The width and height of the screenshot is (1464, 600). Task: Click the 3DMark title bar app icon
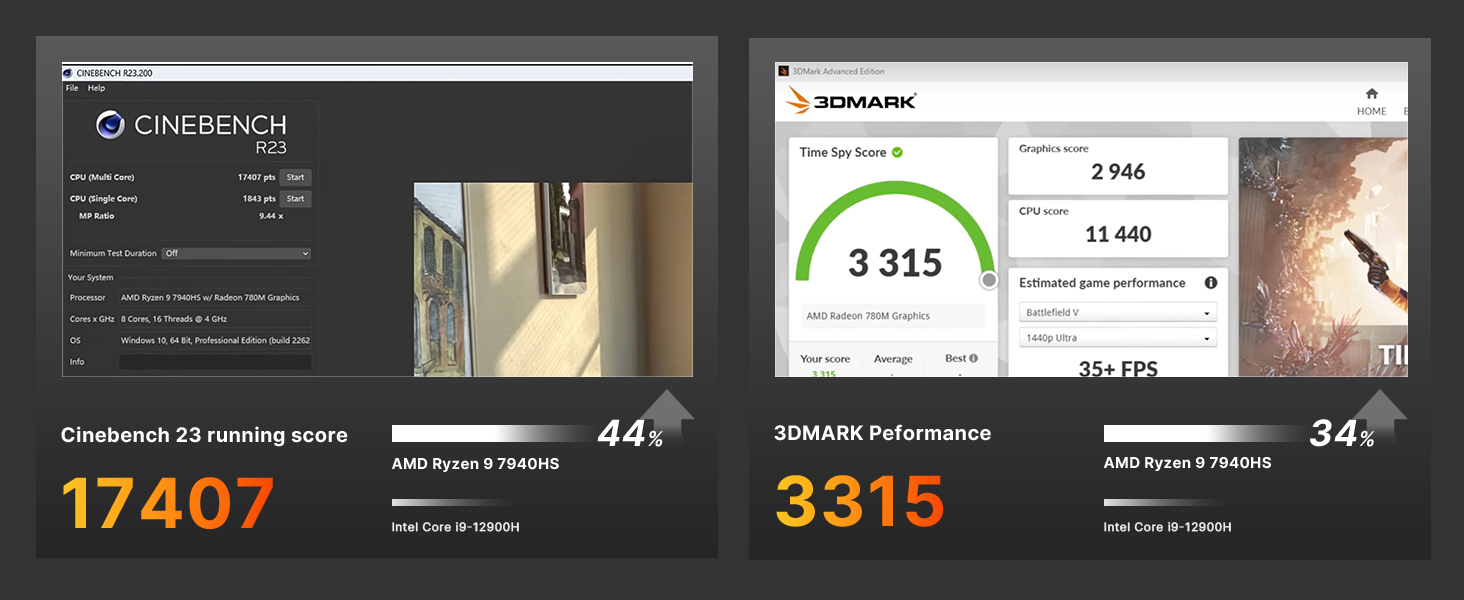(784, 72)
